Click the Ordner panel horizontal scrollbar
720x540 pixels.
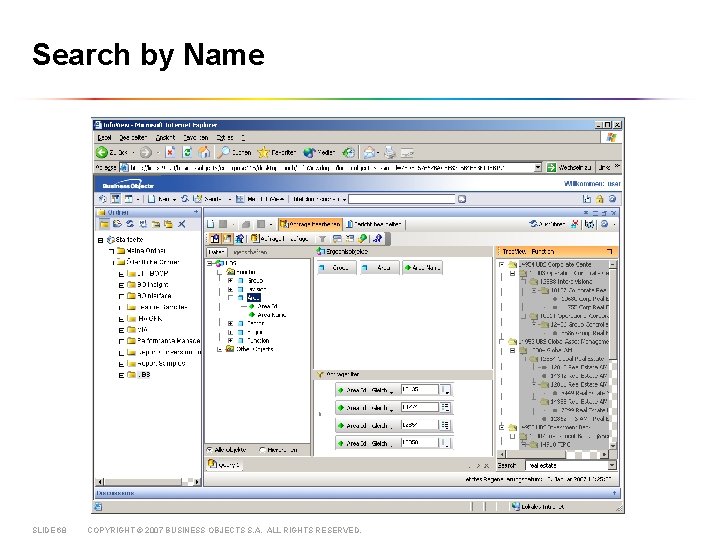pos(148,482)
